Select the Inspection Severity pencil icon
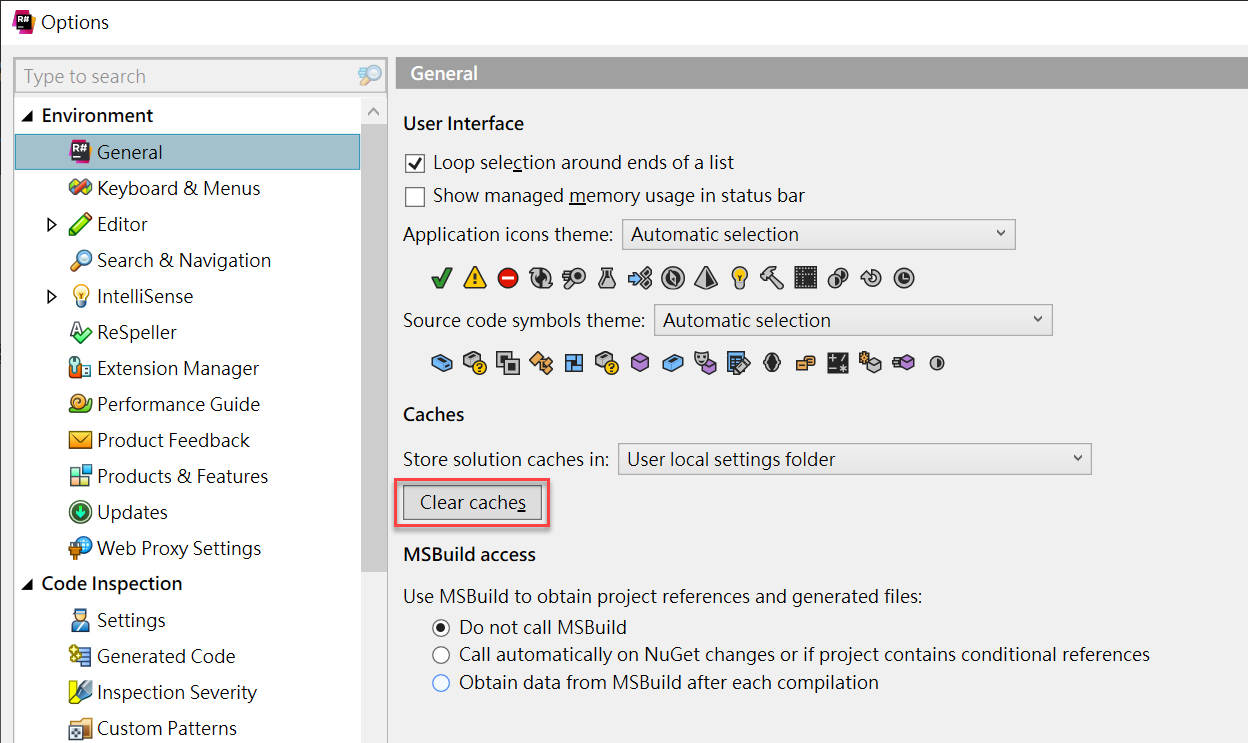 [78, 692]
